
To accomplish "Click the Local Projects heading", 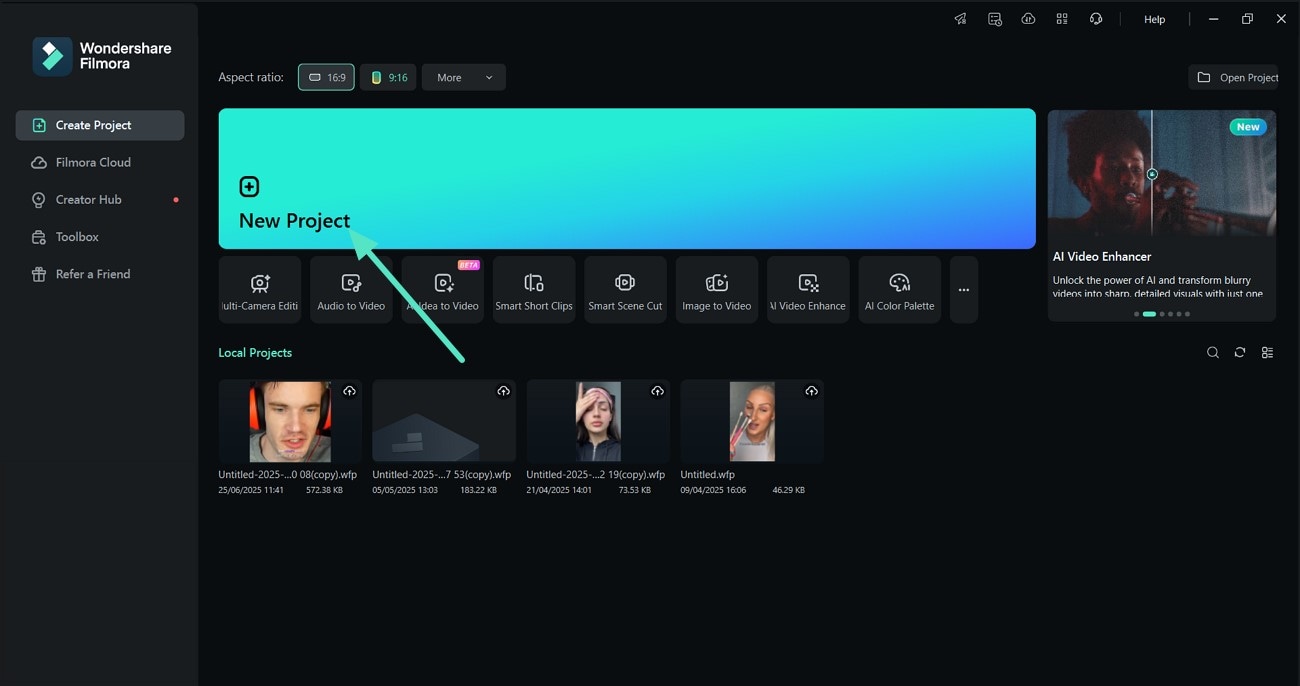I will pos(255,353).
